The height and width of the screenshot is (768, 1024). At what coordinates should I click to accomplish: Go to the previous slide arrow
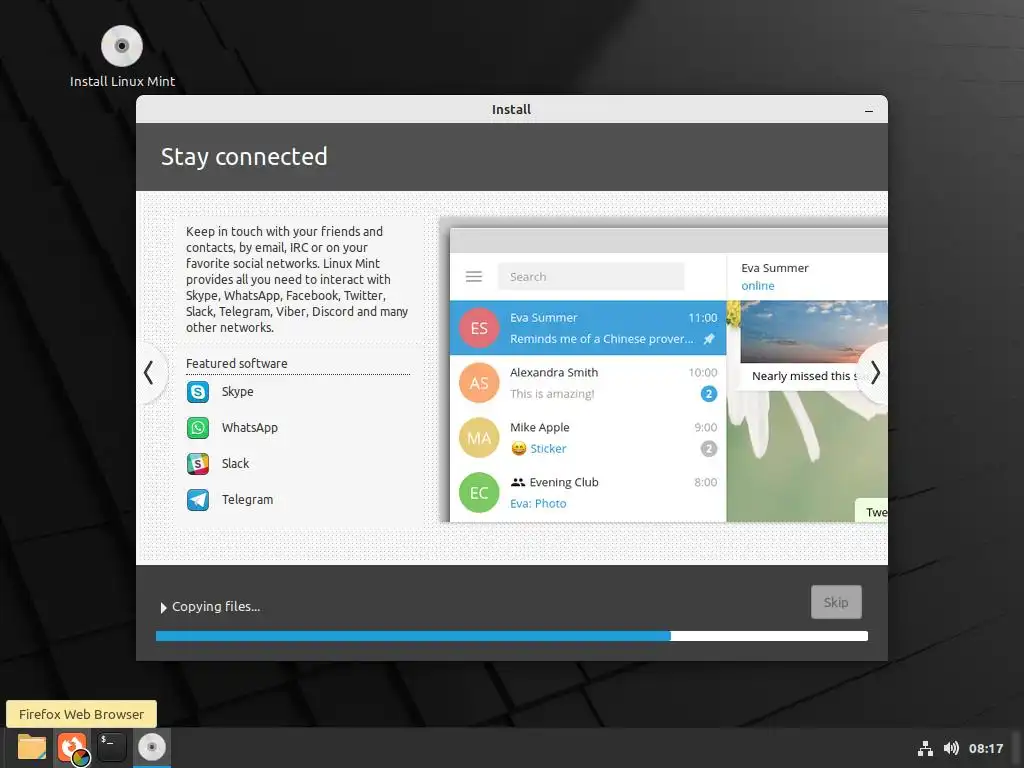(x=149, y=373)
